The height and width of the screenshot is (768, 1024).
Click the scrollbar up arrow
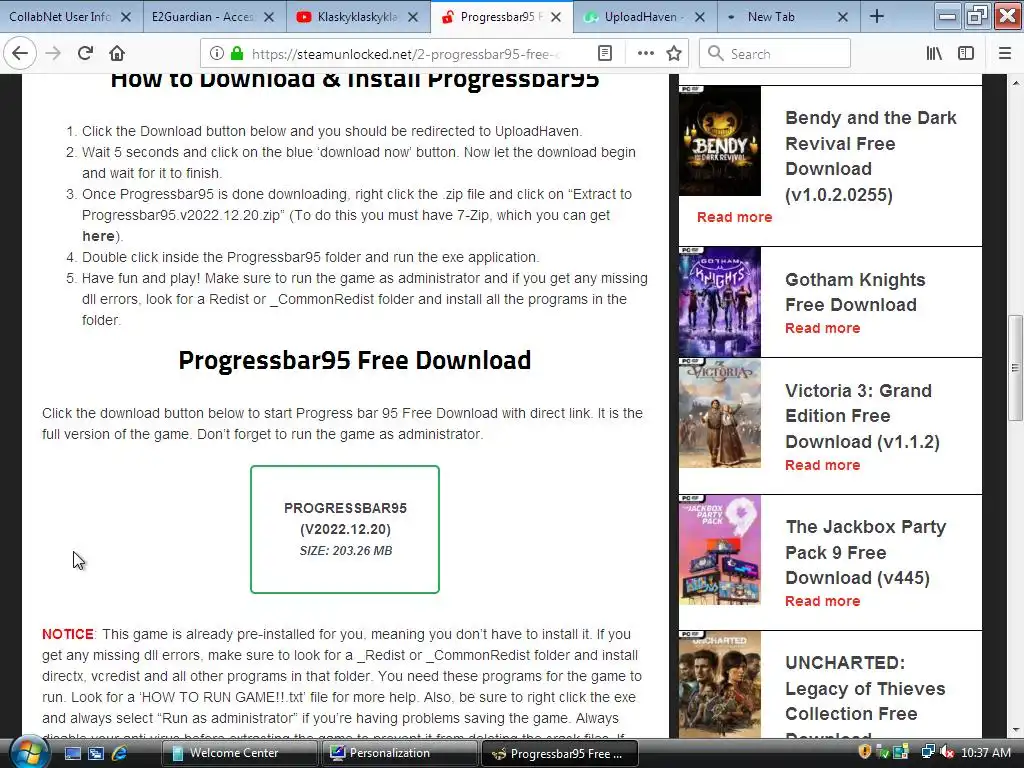[1015, 83]
